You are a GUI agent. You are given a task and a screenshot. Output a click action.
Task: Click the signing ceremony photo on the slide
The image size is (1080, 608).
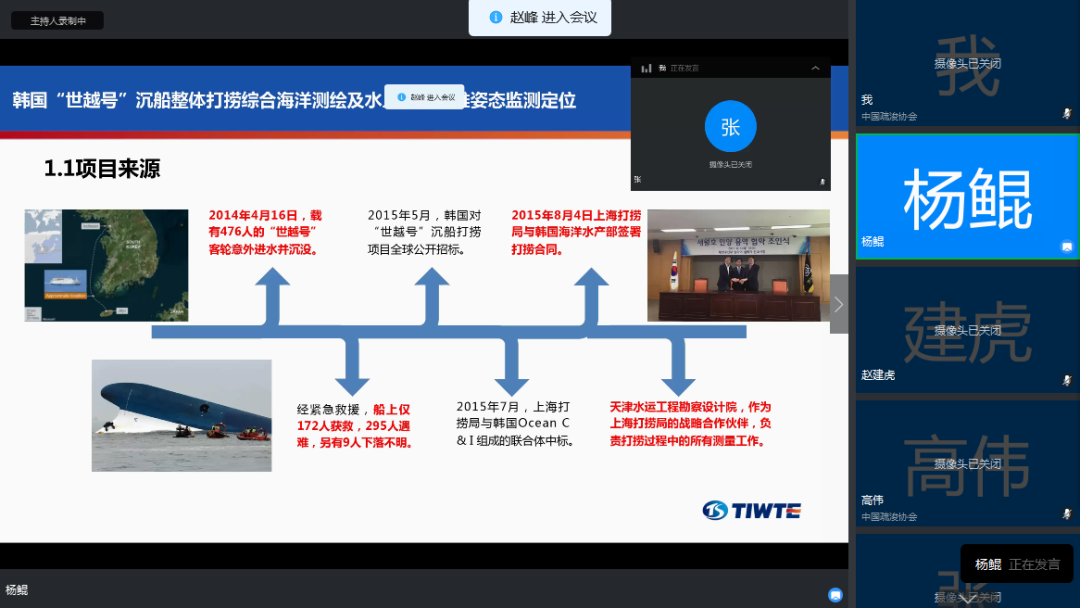738,265
